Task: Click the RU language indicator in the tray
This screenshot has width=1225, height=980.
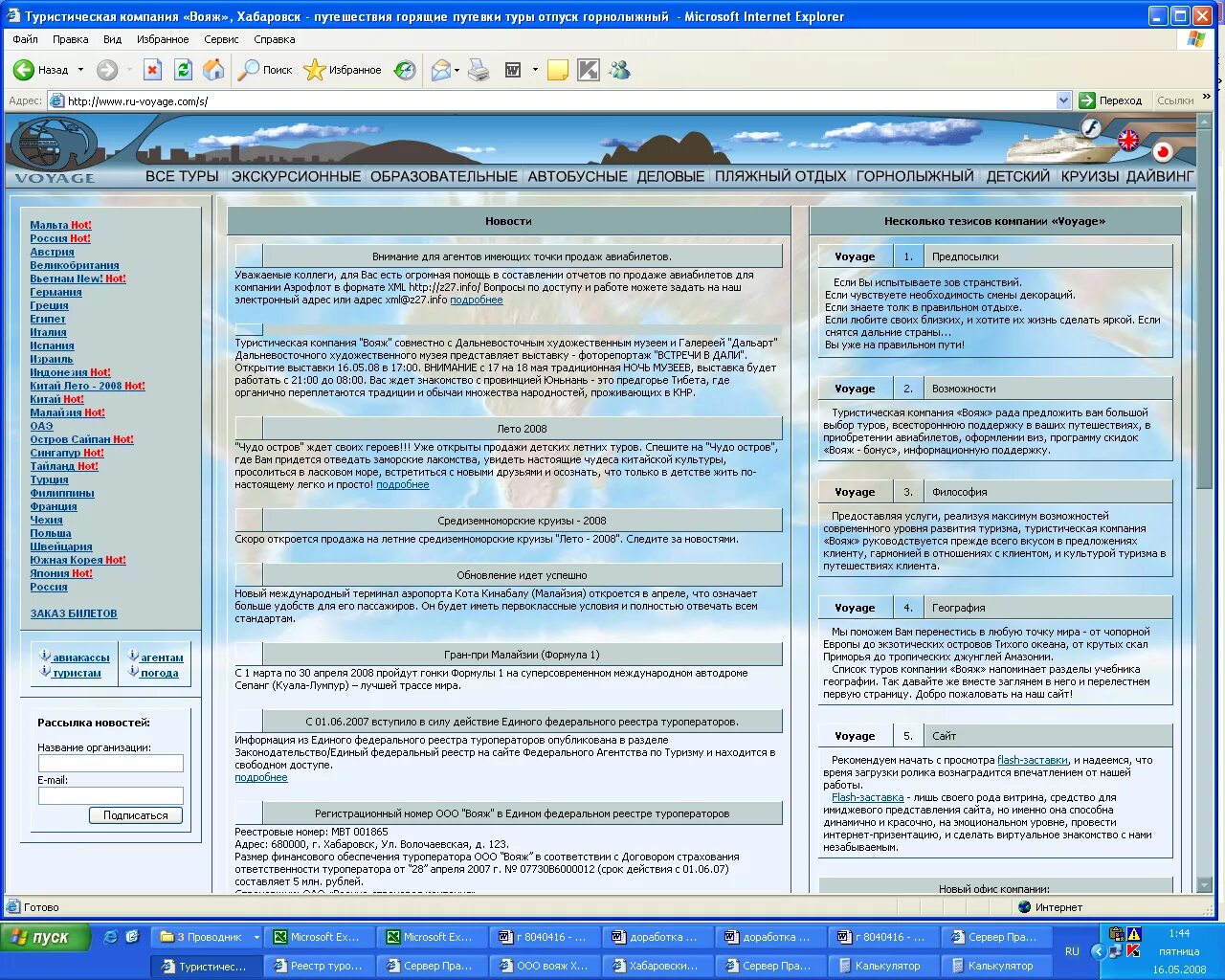Action: 1072,951
